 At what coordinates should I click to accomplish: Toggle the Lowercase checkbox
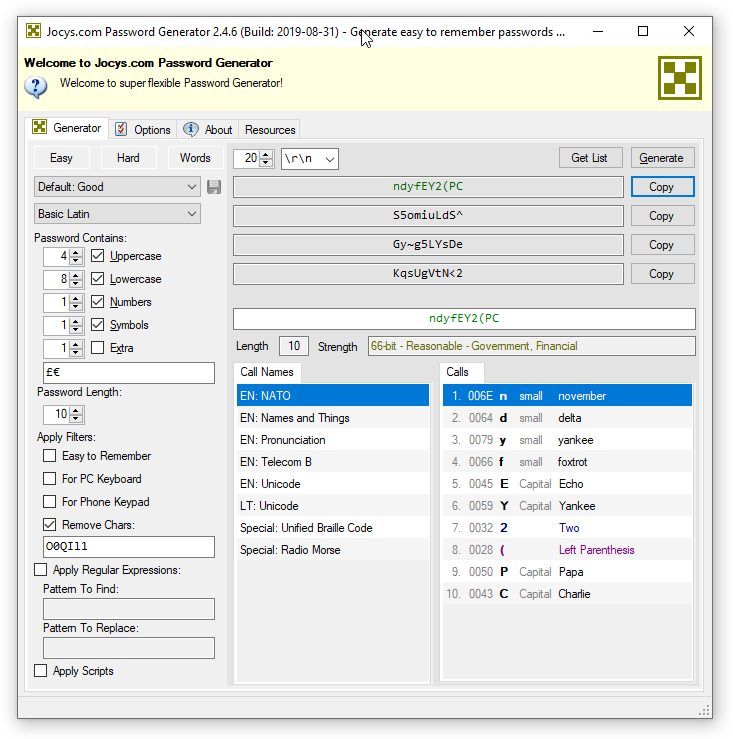point(98,279)
